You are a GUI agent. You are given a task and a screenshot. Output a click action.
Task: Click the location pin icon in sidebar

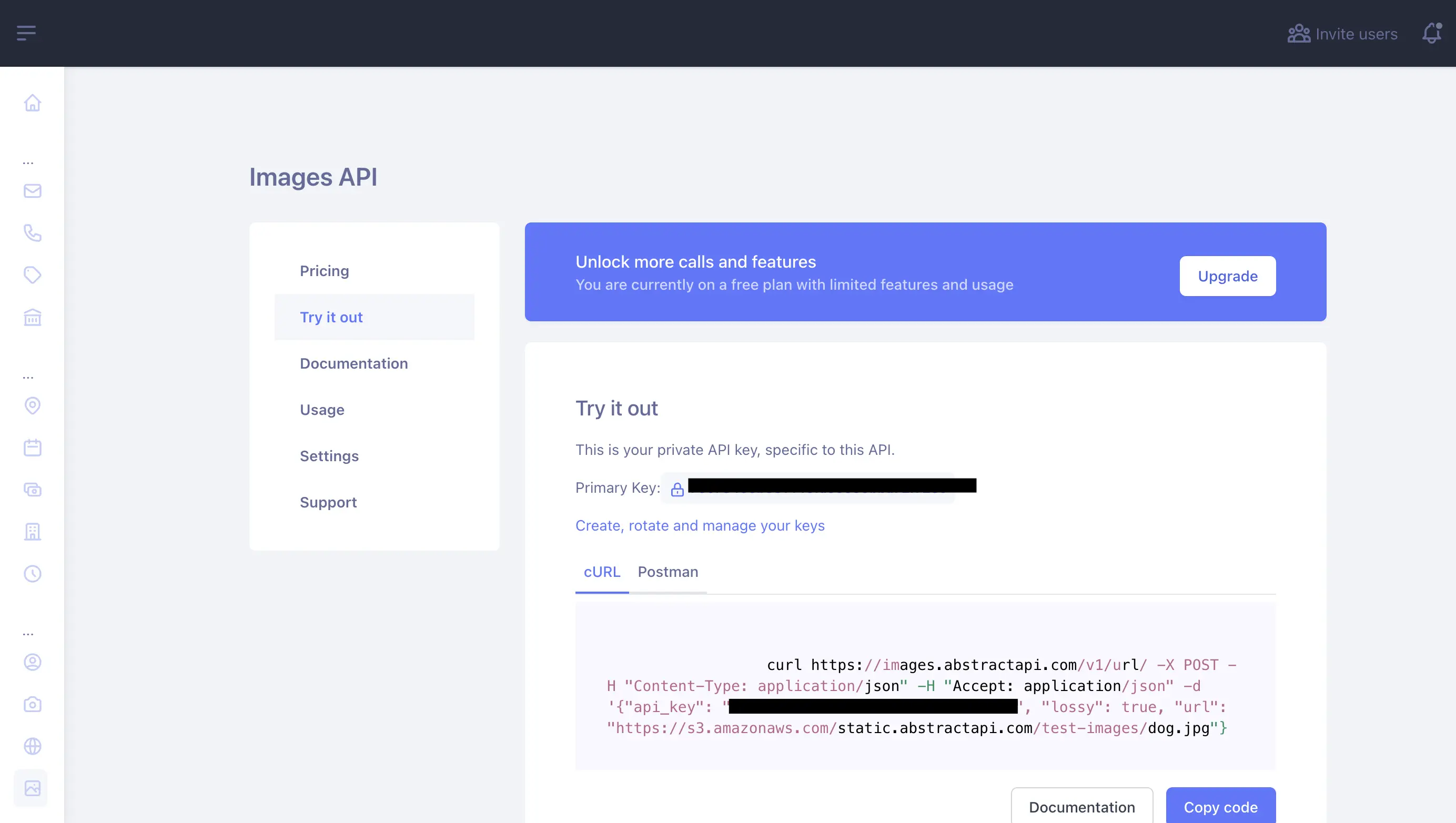(32, 405)
